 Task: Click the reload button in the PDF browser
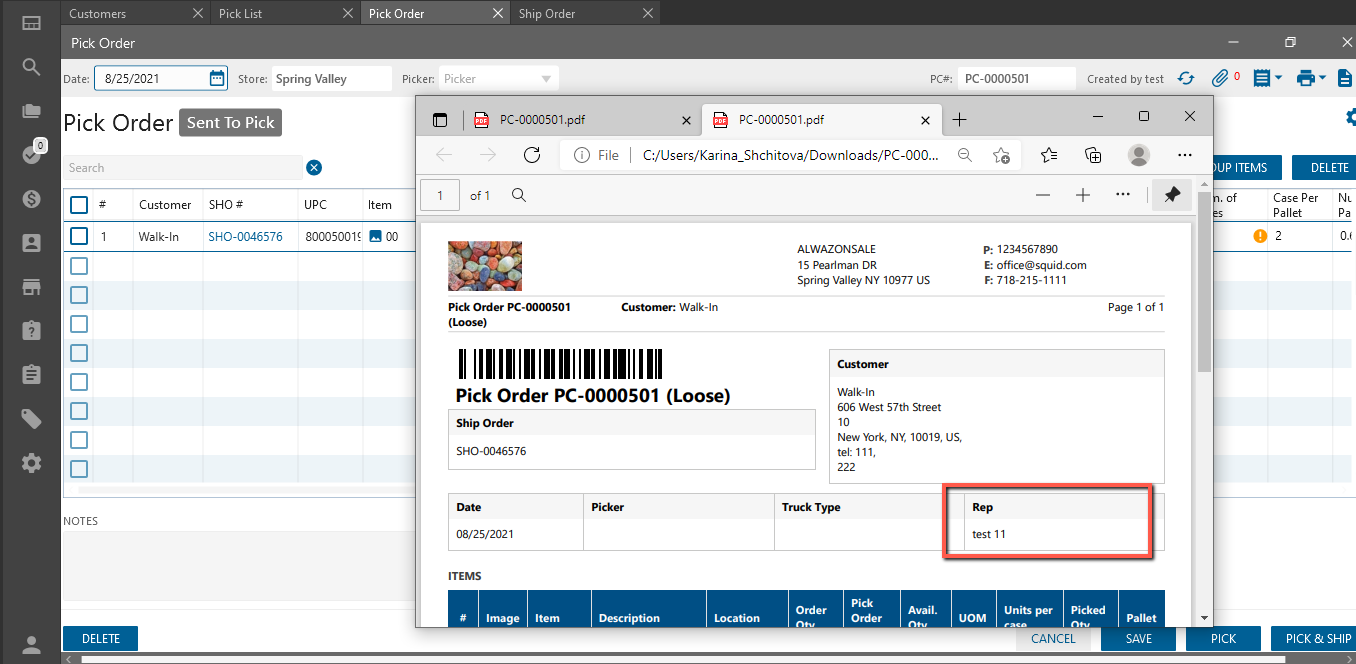click(x=532, y=155)
